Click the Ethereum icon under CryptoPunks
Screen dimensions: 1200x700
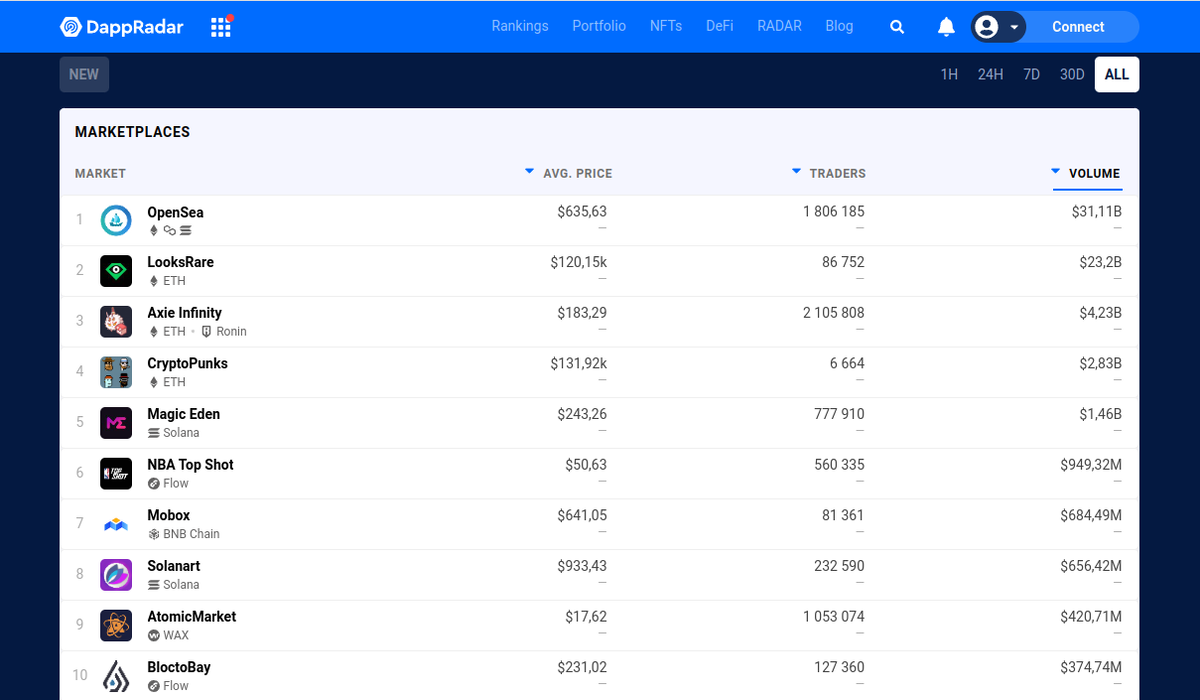[x=151, y=381]
